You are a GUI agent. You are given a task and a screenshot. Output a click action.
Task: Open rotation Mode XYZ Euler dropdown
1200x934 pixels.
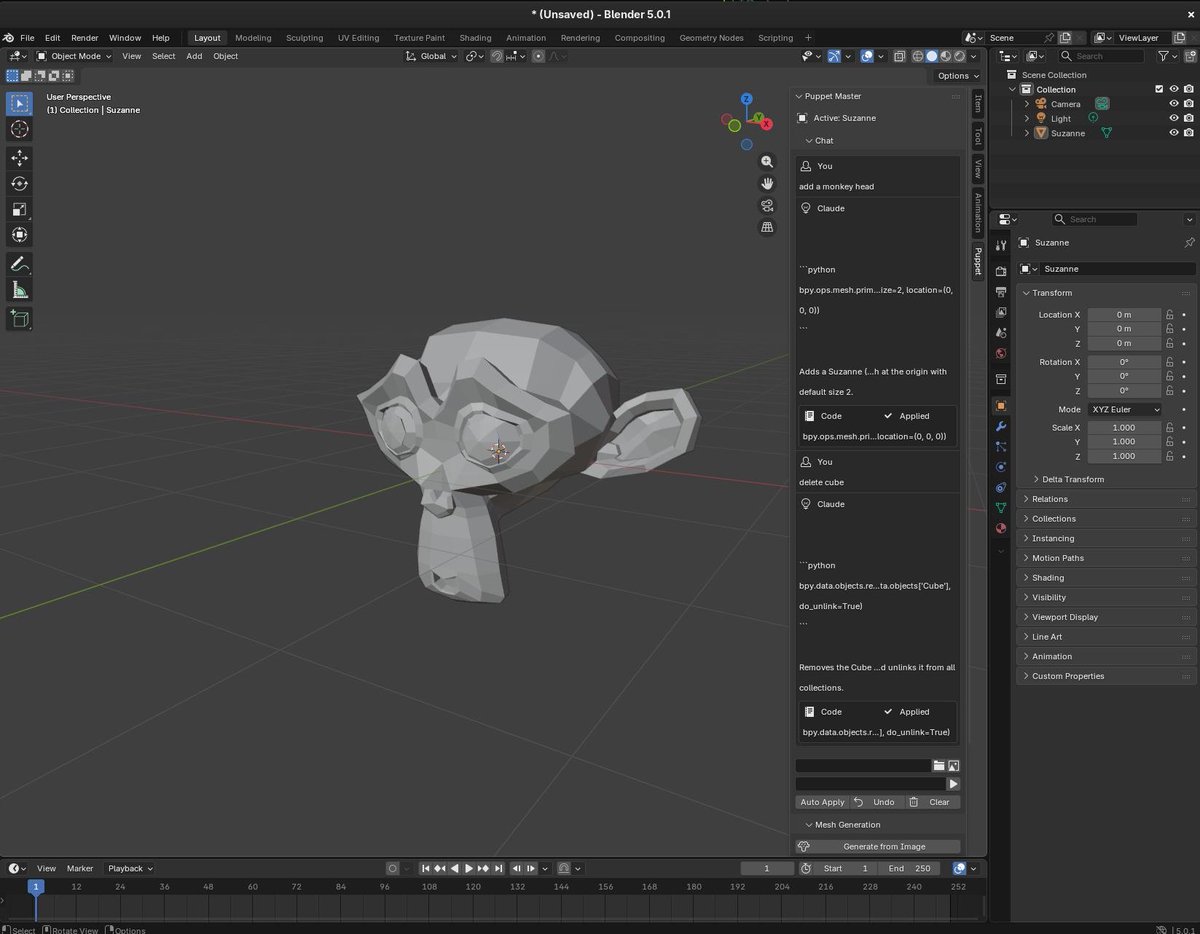click(1124, 409)
